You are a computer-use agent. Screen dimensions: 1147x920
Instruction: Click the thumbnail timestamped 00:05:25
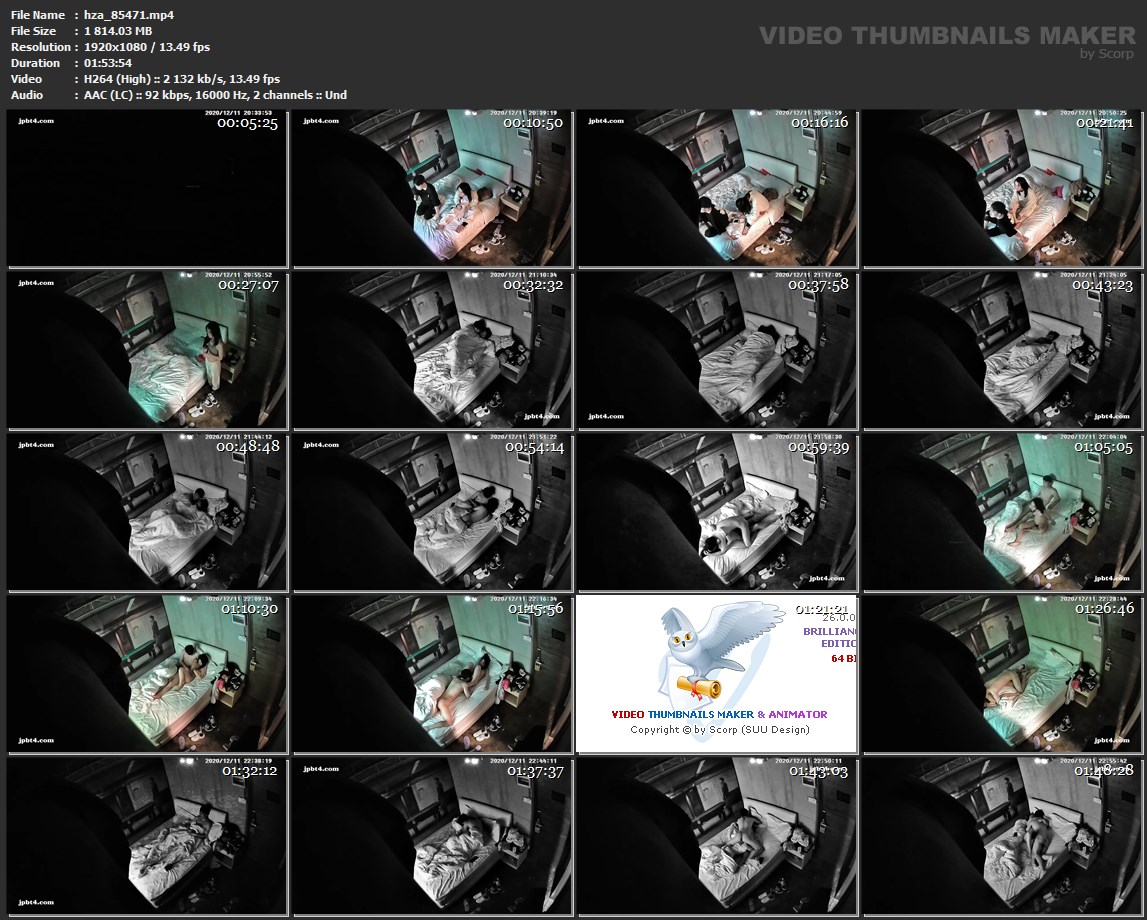[x=147, y=188]
